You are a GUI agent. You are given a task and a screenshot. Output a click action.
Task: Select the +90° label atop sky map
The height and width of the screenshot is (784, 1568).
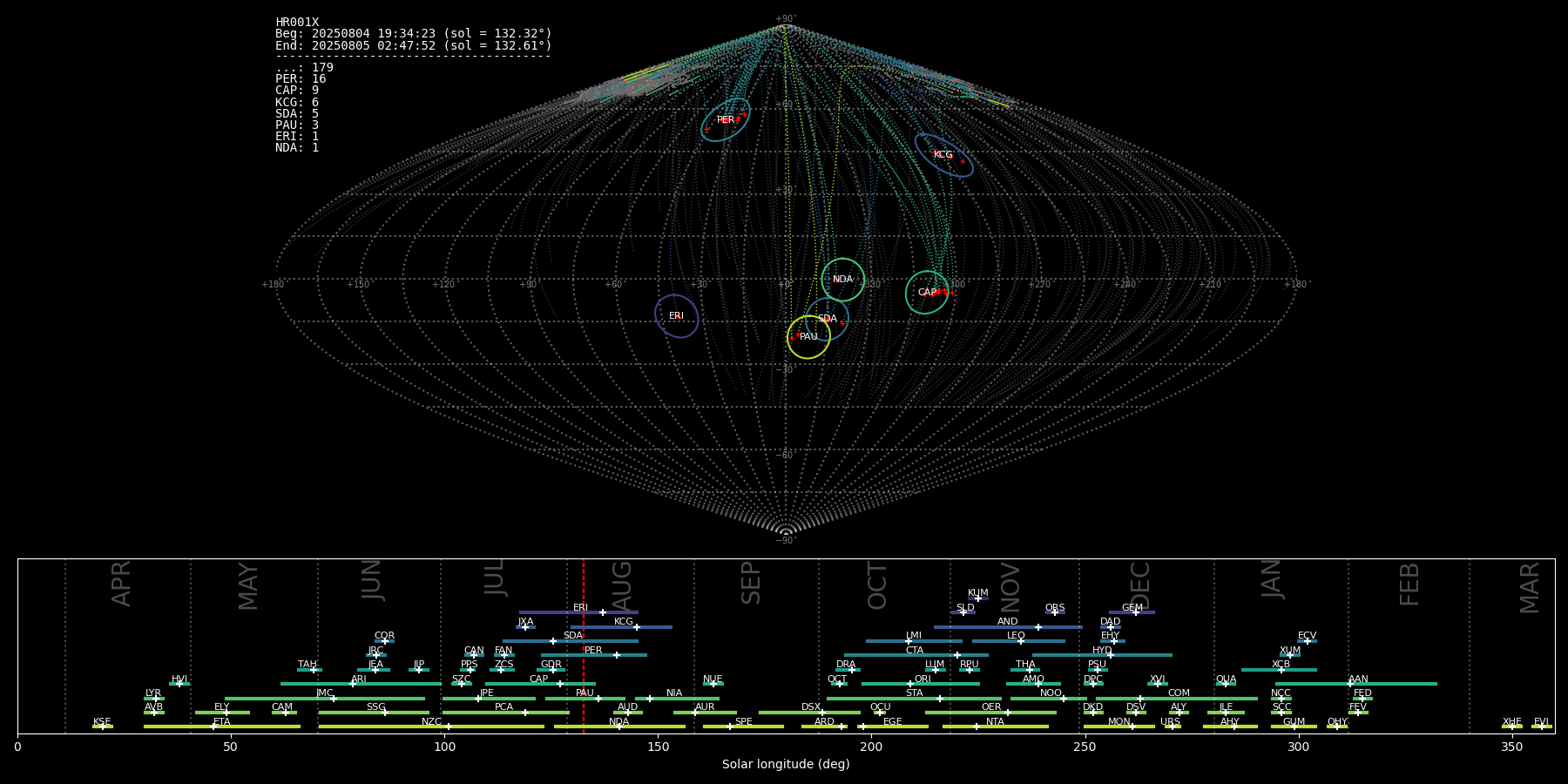pos(785,19)
